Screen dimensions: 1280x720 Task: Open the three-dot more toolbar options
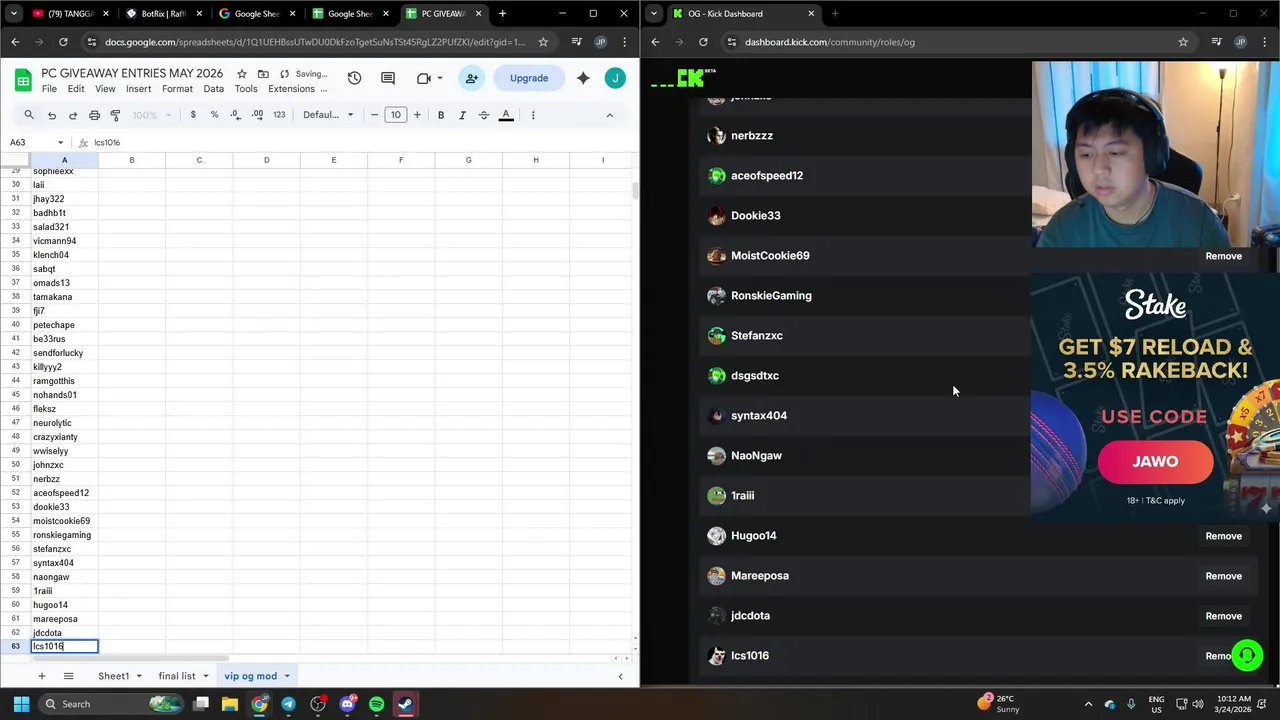(x=533, y=115)
